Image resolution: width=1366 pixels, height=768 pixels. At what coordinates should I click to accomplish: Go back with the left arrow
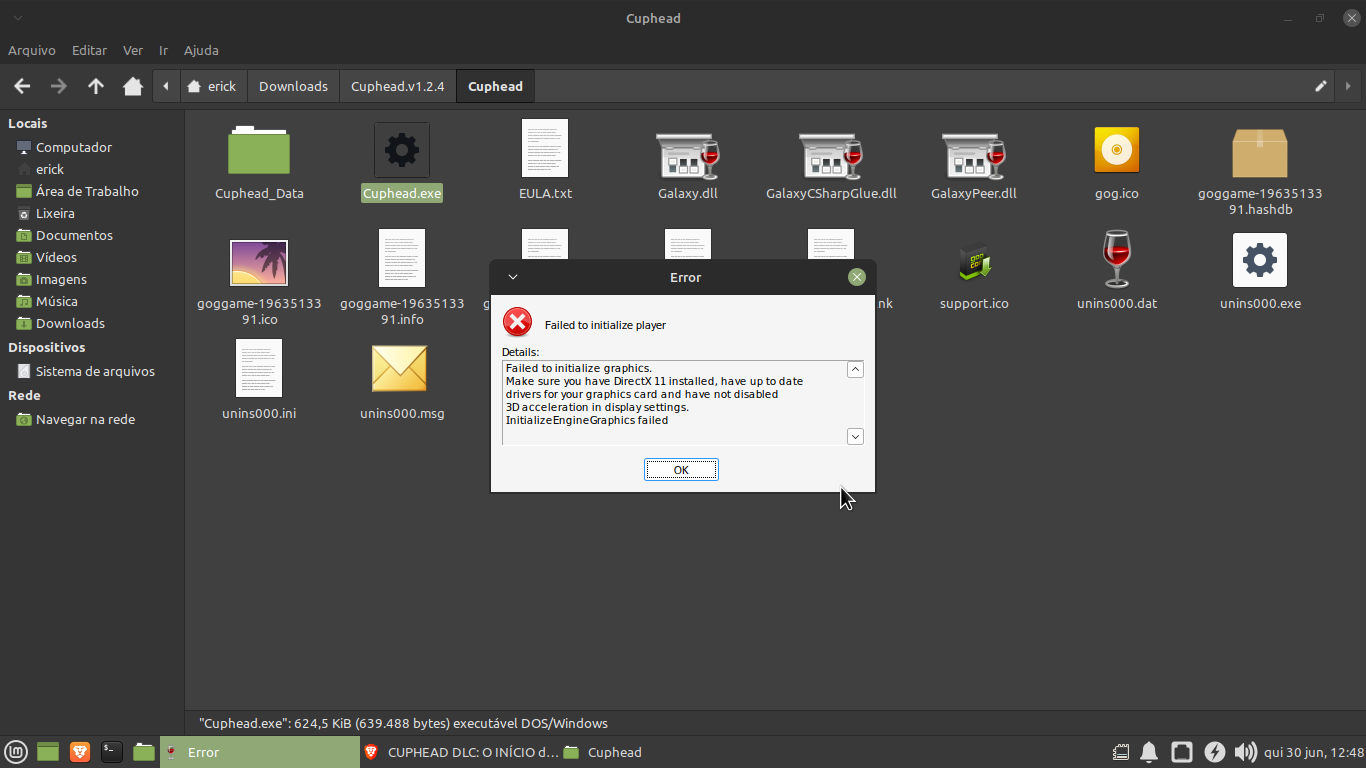tap(22, 86)
